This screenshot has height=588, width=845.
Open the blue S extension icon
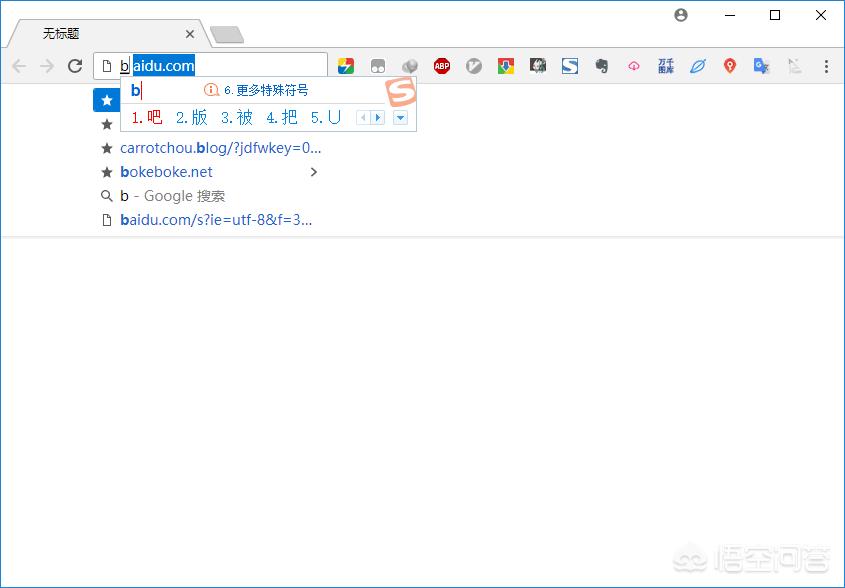pos(570,66)
